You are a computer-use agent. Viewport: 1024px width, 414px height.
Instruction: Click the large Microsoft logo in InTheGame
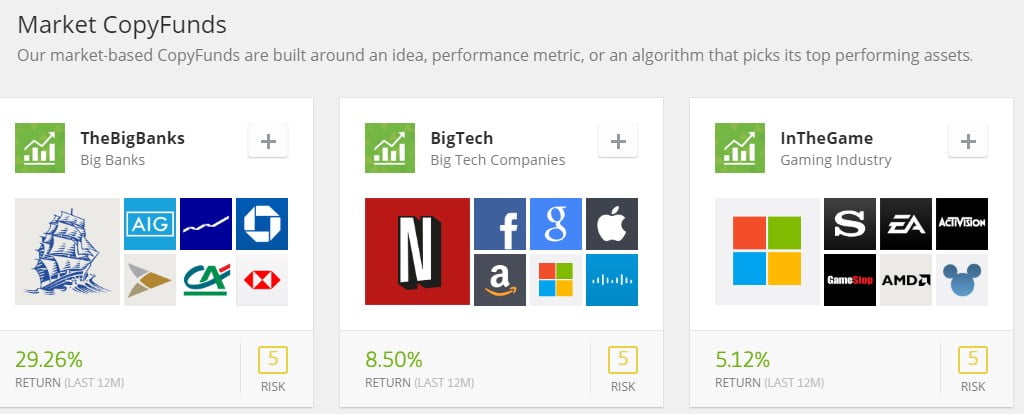pyautogui.click(x=767, y=251)
